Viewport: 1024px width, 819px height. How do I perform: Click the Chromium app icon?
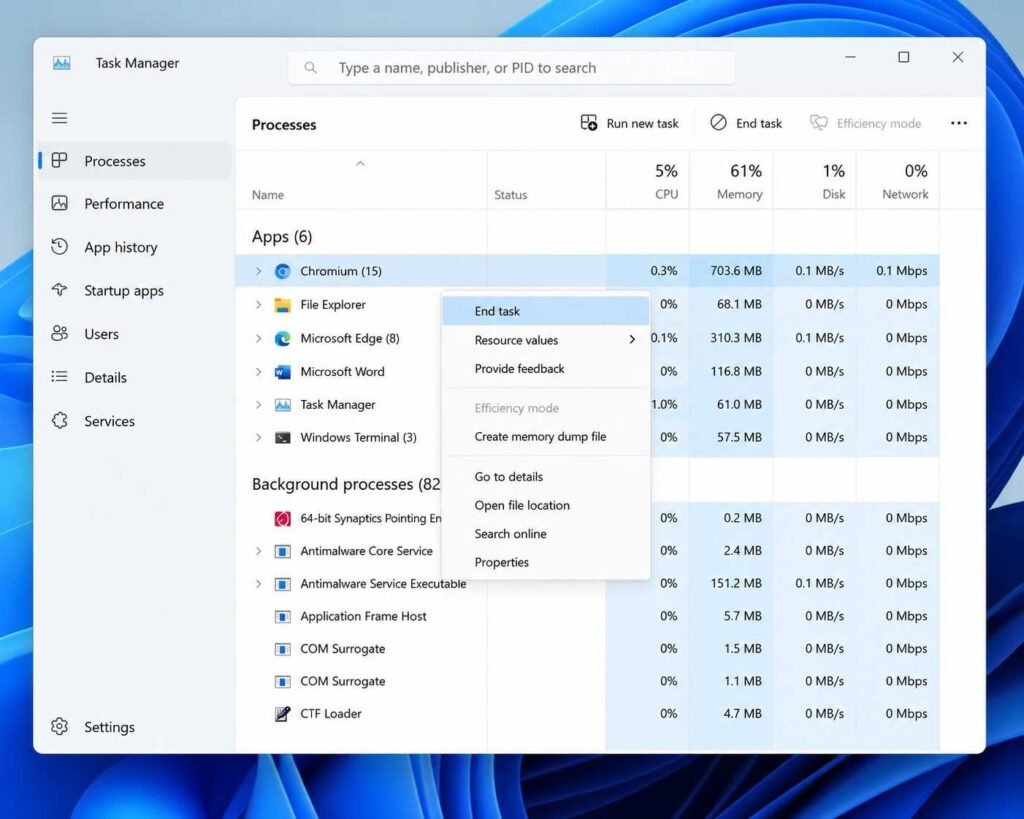click(282, 271)
